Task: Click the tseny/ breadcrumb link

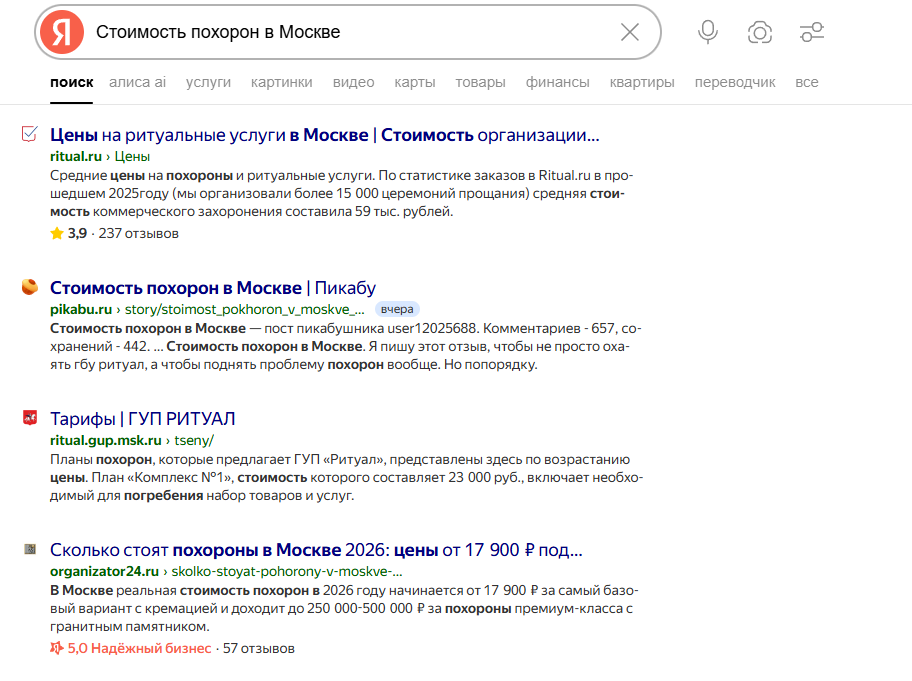Action: pyautogui.click(x=194, y=440)
